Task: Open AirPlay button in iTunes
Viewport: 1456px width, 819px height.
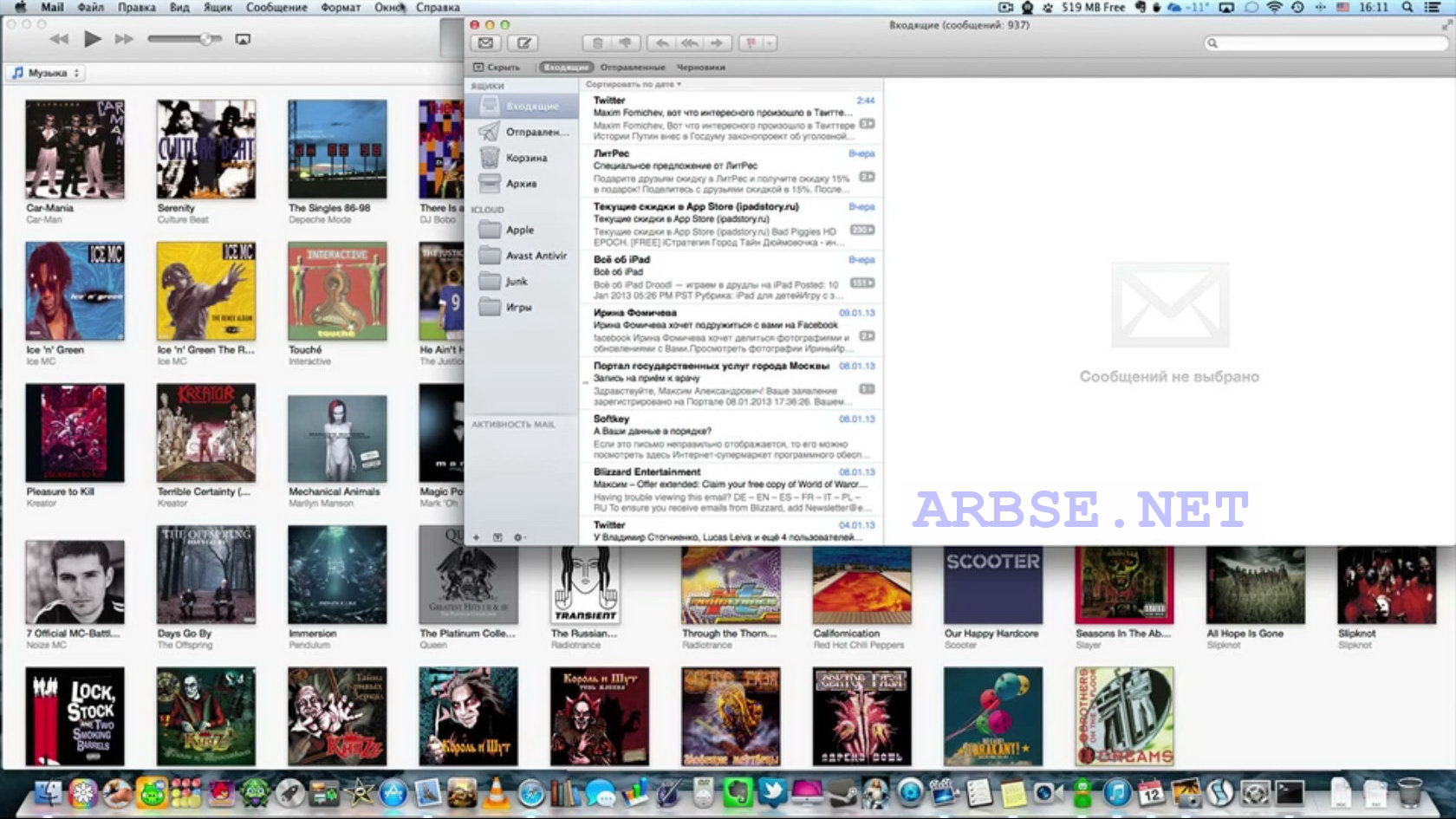Action: coord(243,39)
